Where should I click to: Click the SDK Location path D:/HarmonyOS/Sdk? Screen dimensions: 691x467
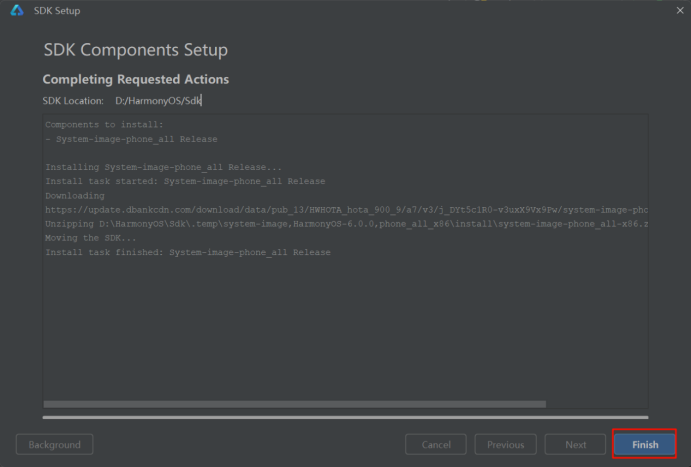click(158, 101)
